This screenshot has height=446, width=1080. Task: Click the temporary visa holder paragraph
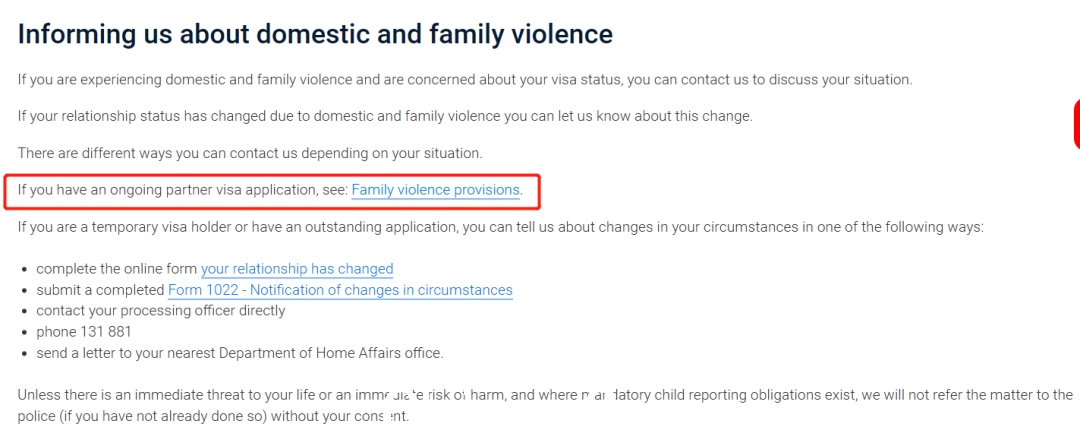(x=500, y=227)
